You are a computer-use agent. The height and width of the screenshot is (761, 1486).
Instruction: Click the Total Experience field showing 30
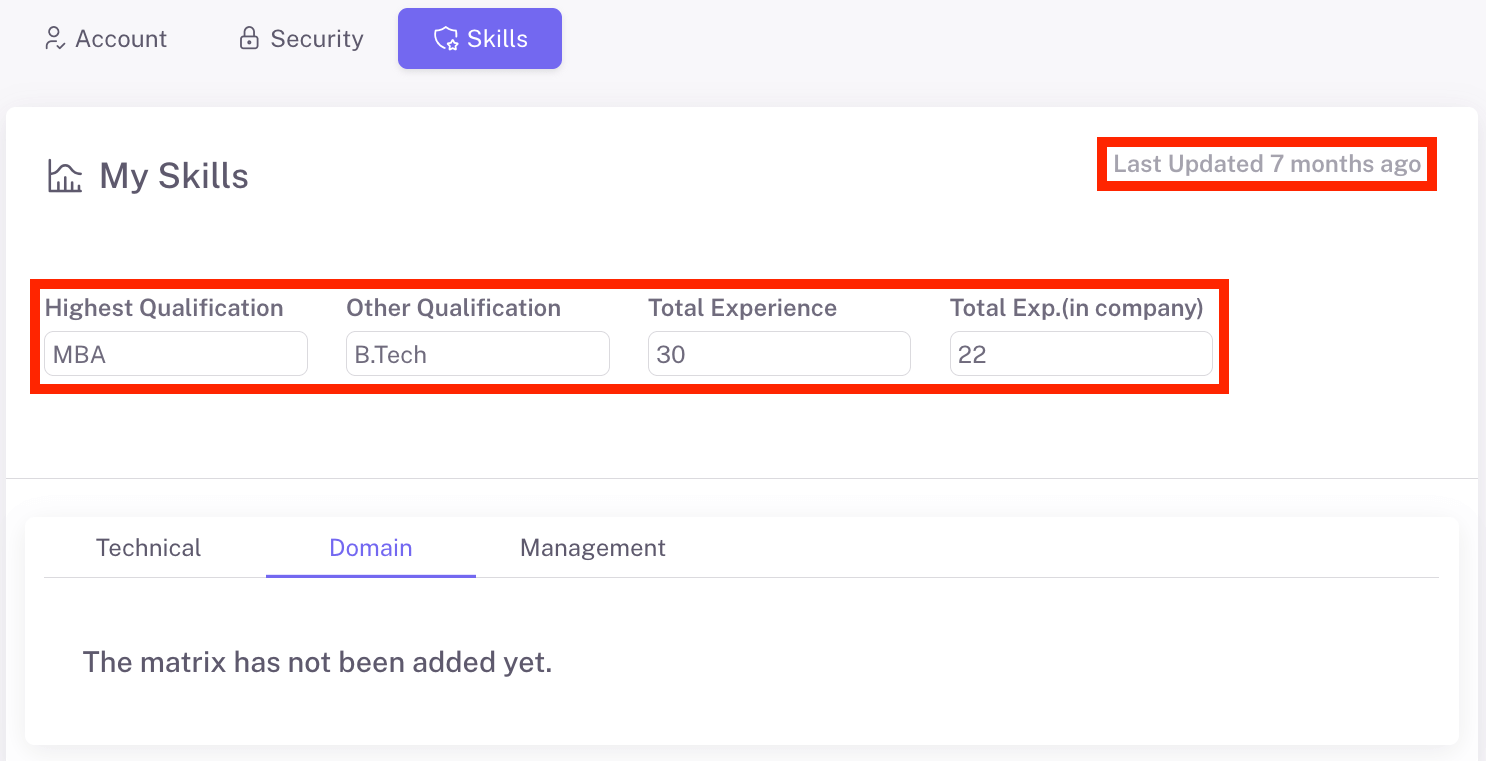click(x=779, y=354)
